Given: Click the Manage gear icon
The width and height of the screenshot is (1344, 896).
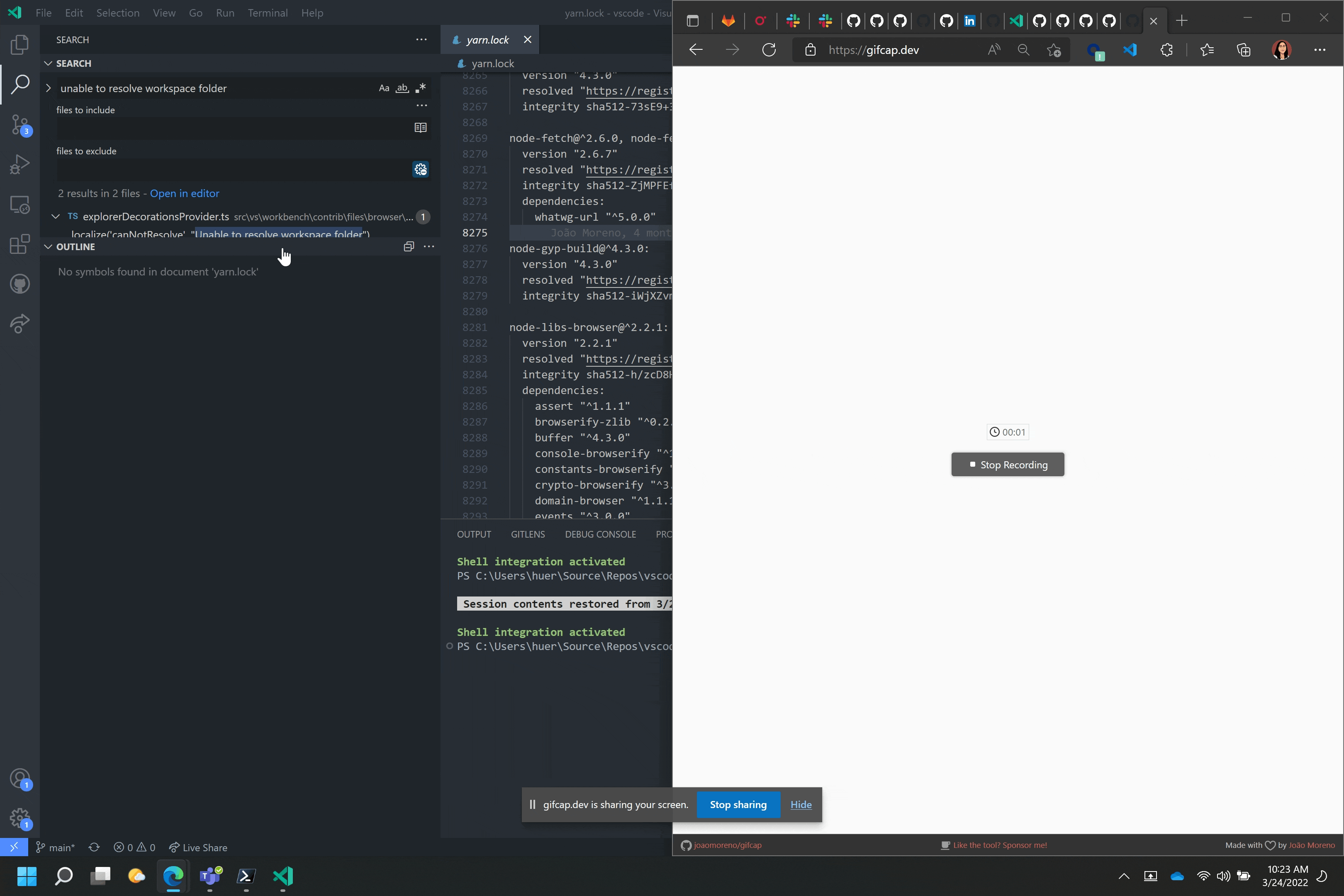Looking at the screenshot, I should point(19,818).
